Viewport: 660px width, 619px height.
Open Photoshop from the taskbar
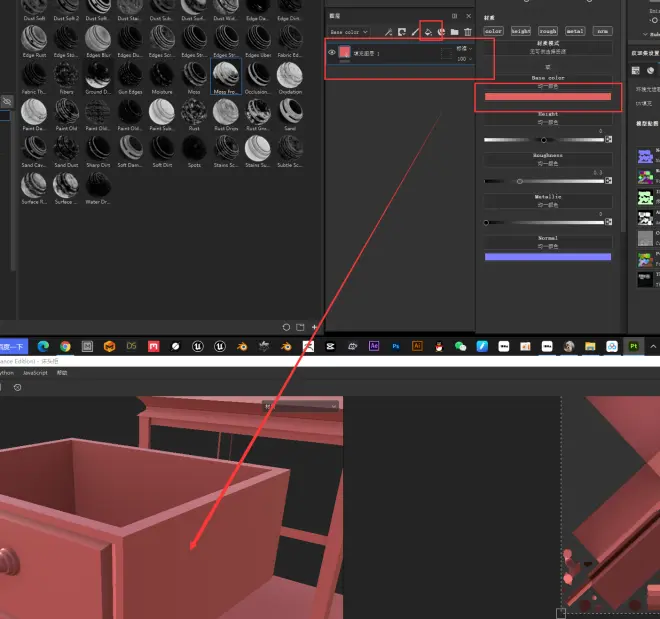pyautogui.click(x=396, y=346)
